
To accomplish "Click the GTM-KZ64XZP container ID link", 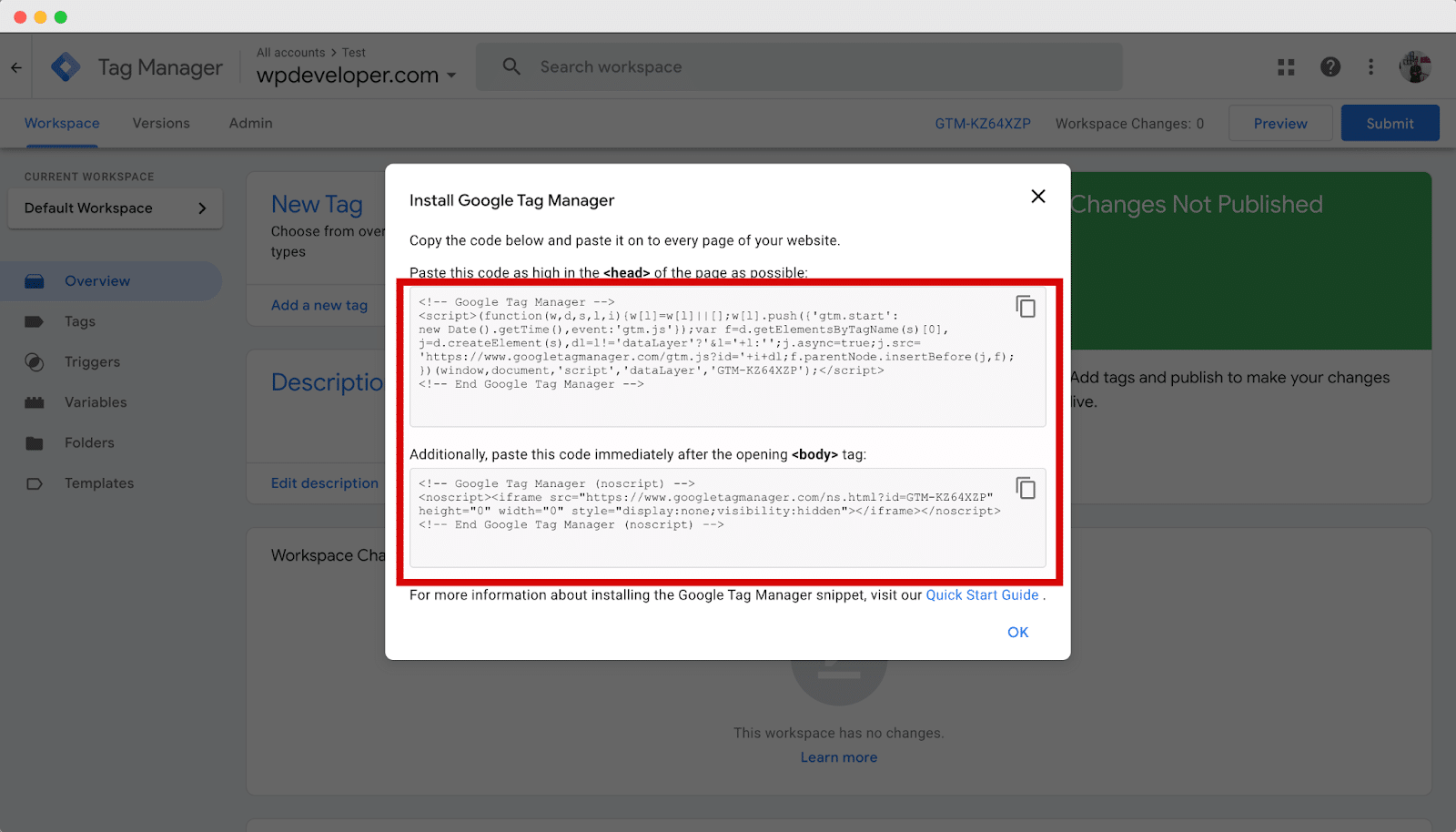I will point(983,124).
